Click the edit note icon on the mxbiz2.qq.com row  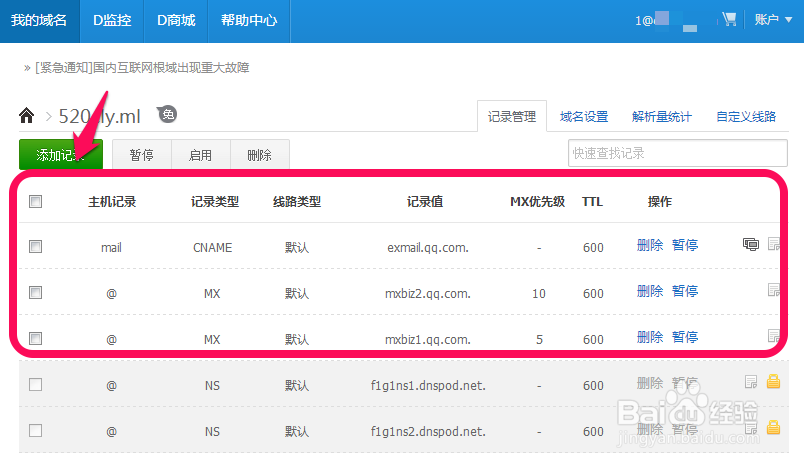click(774, 290)
